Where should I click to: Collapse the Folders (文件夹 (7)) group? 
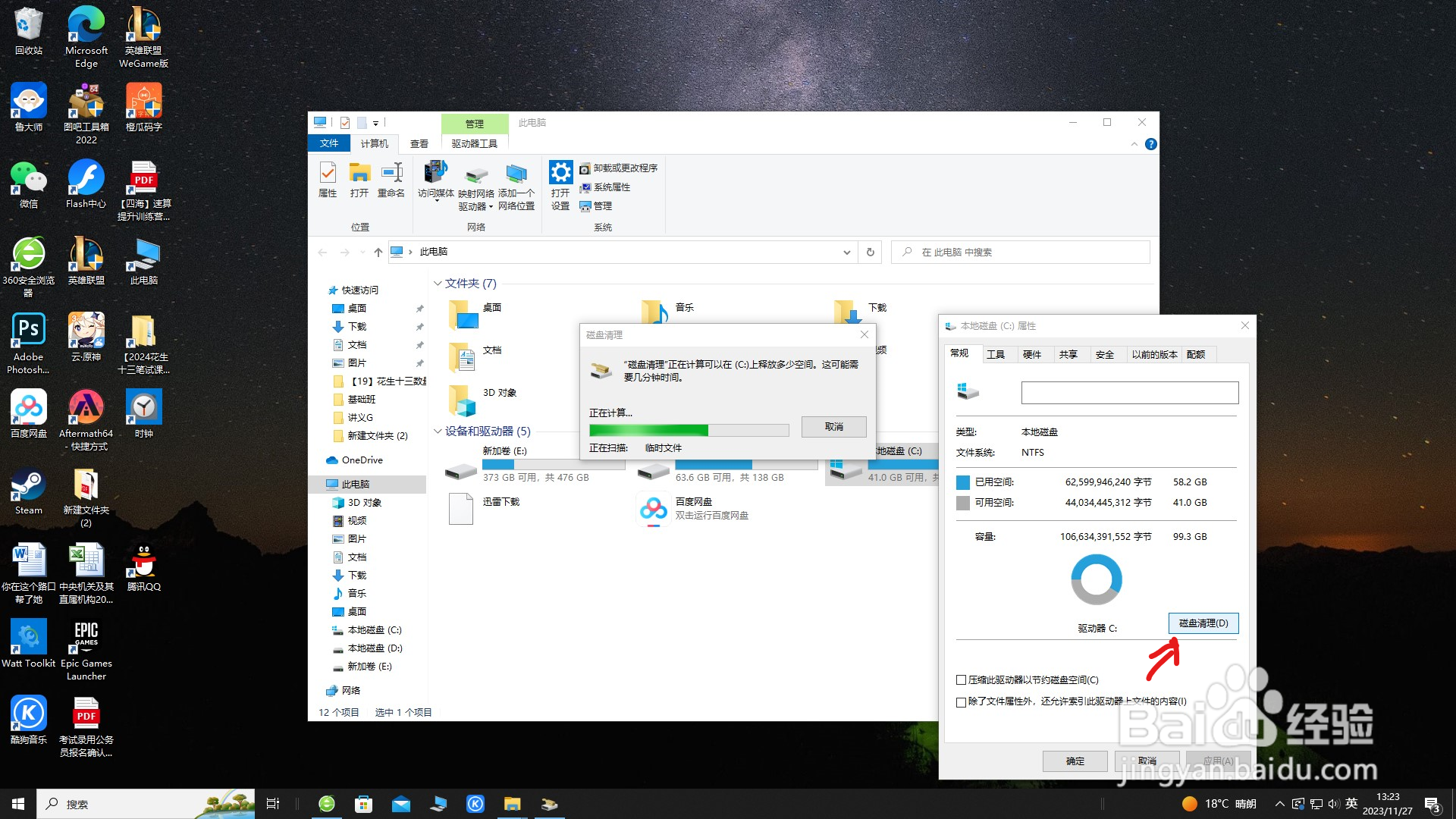click(x=438, y=284)
